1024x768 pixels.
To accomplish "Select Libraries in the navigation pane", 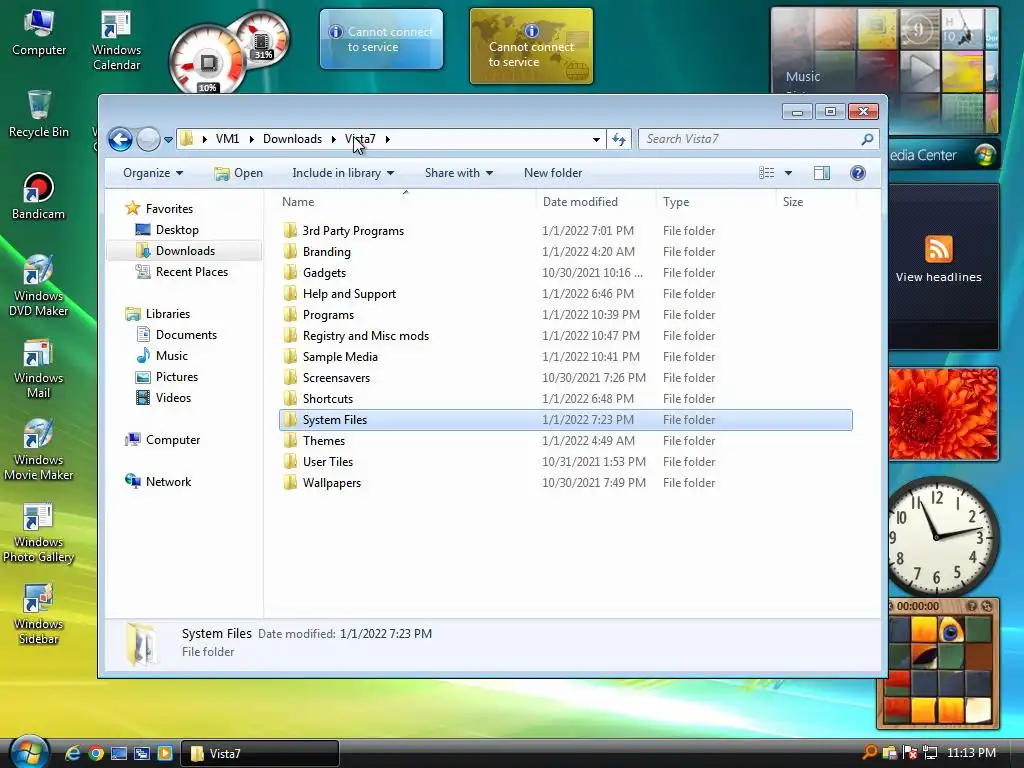I will (168, 314).
